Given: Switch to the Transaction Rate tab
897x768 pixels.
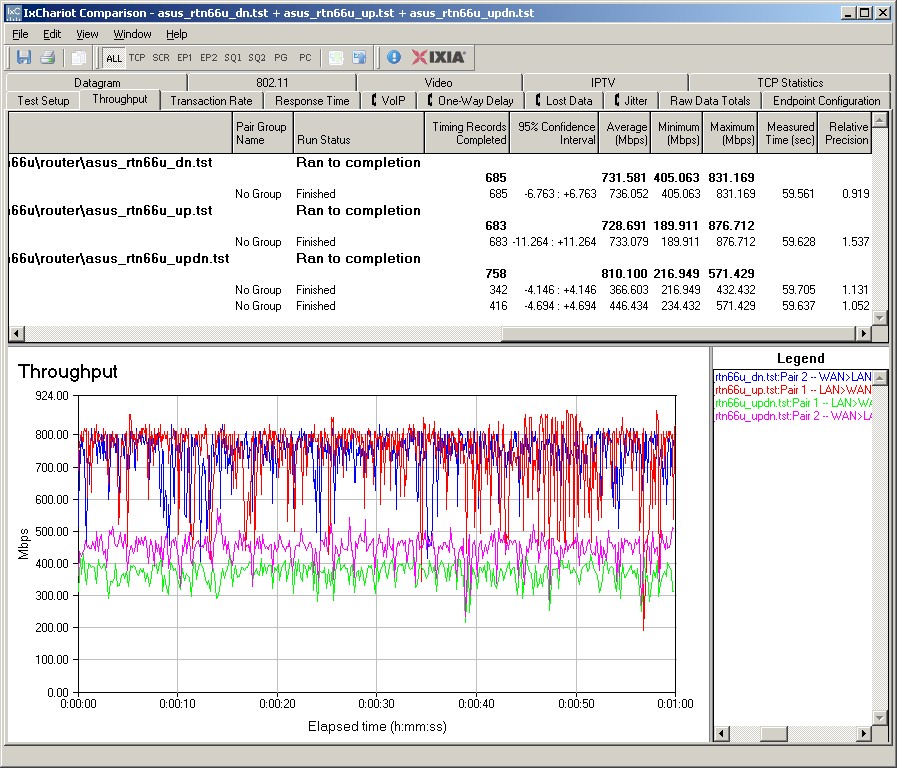Looking at the screenshot, I should pos(211,101).
